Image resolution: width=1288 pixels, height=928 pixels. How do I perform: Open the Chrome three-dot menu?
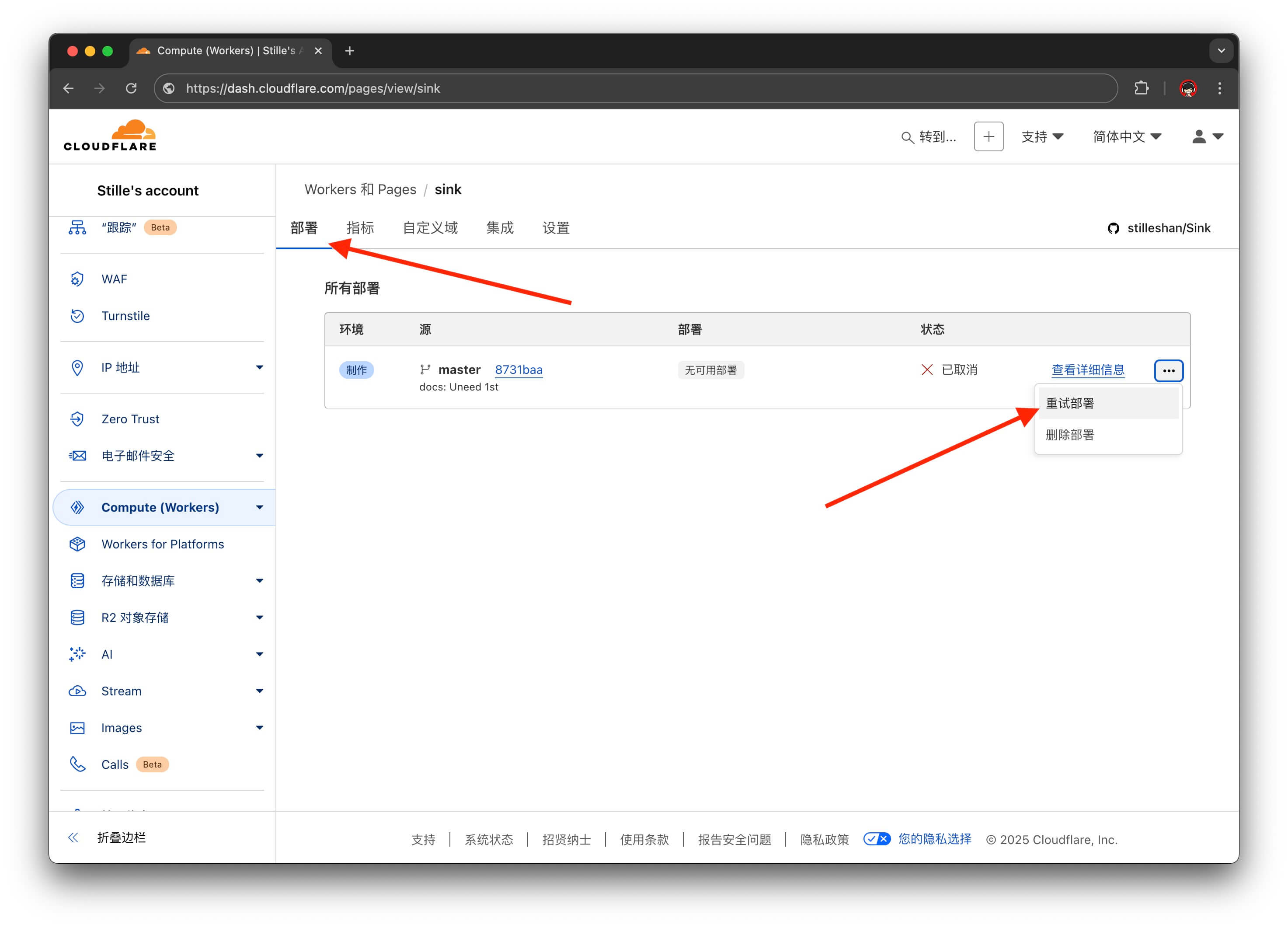pyautogui.click(x=1219, y=88)
